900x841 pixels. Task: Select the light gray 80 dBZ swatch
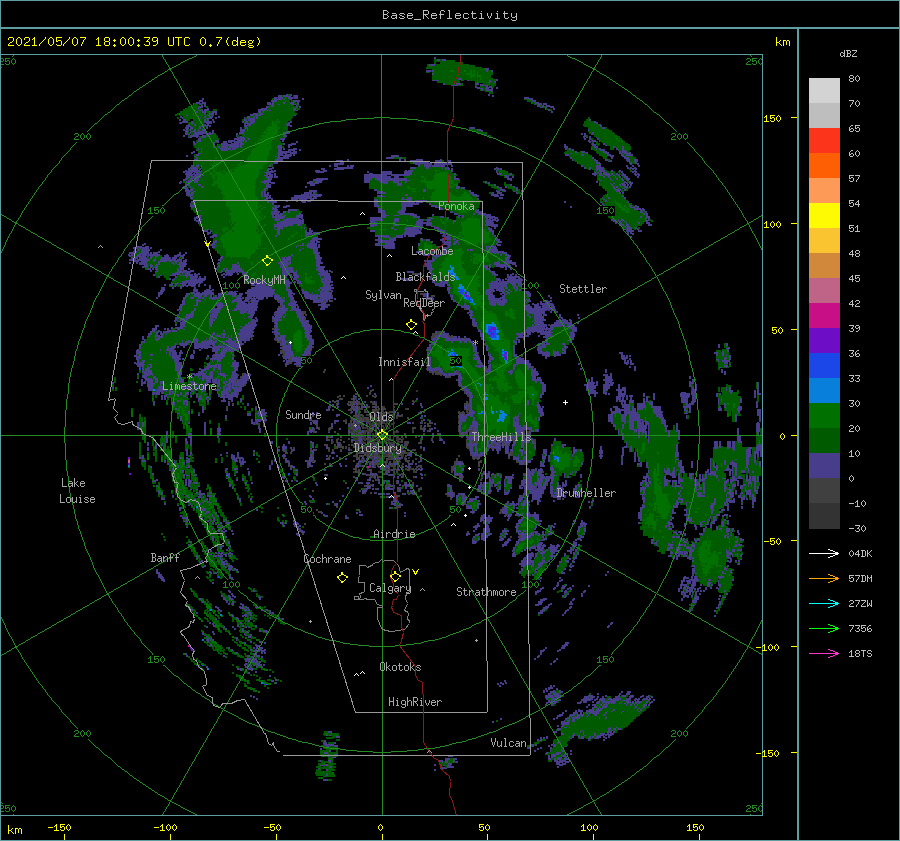pyautogui.click(x=824, y=90)
